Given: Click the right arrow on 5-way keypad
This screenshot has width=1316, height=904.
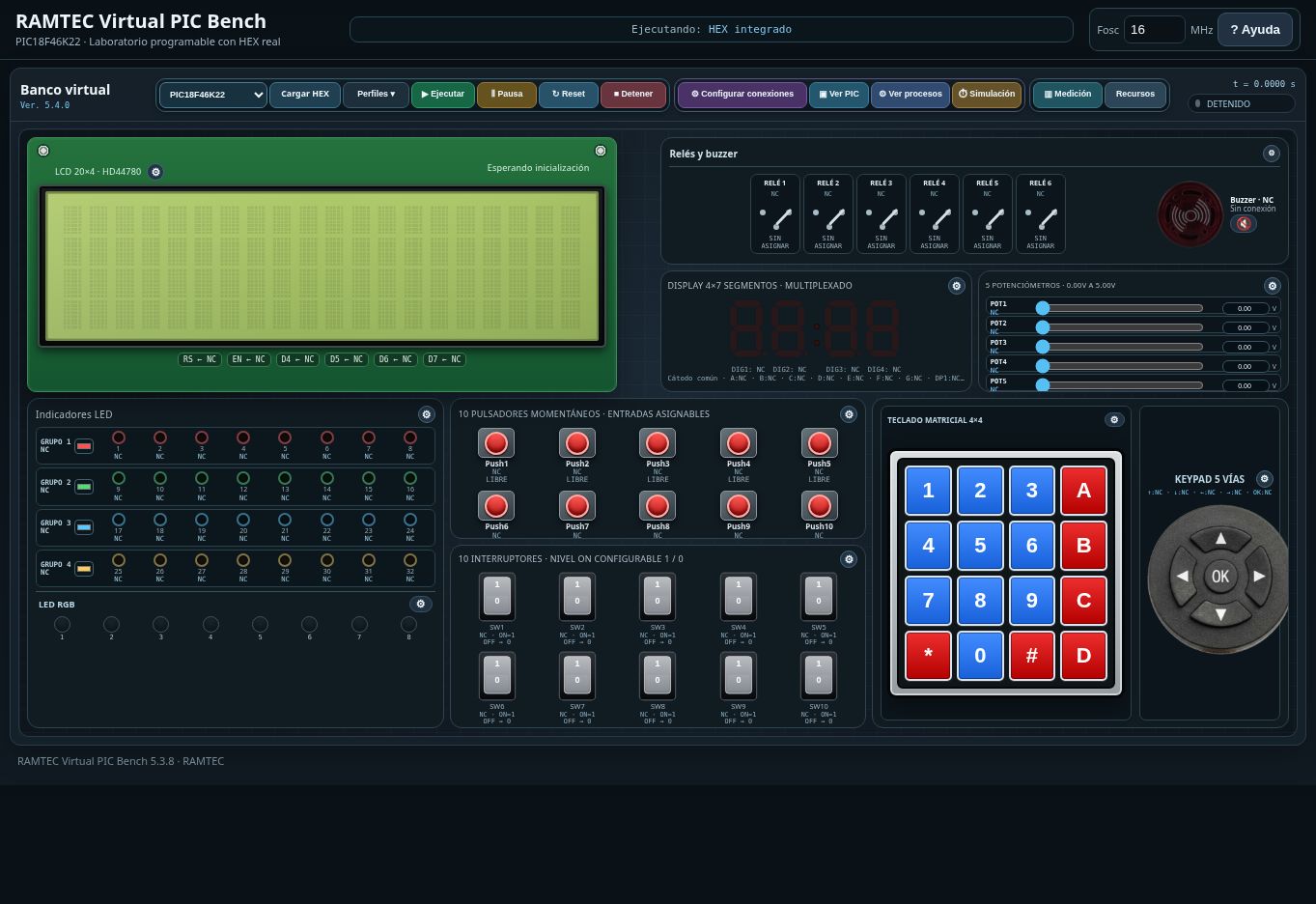Looking at the screenshot, I should pos(1259,577).
